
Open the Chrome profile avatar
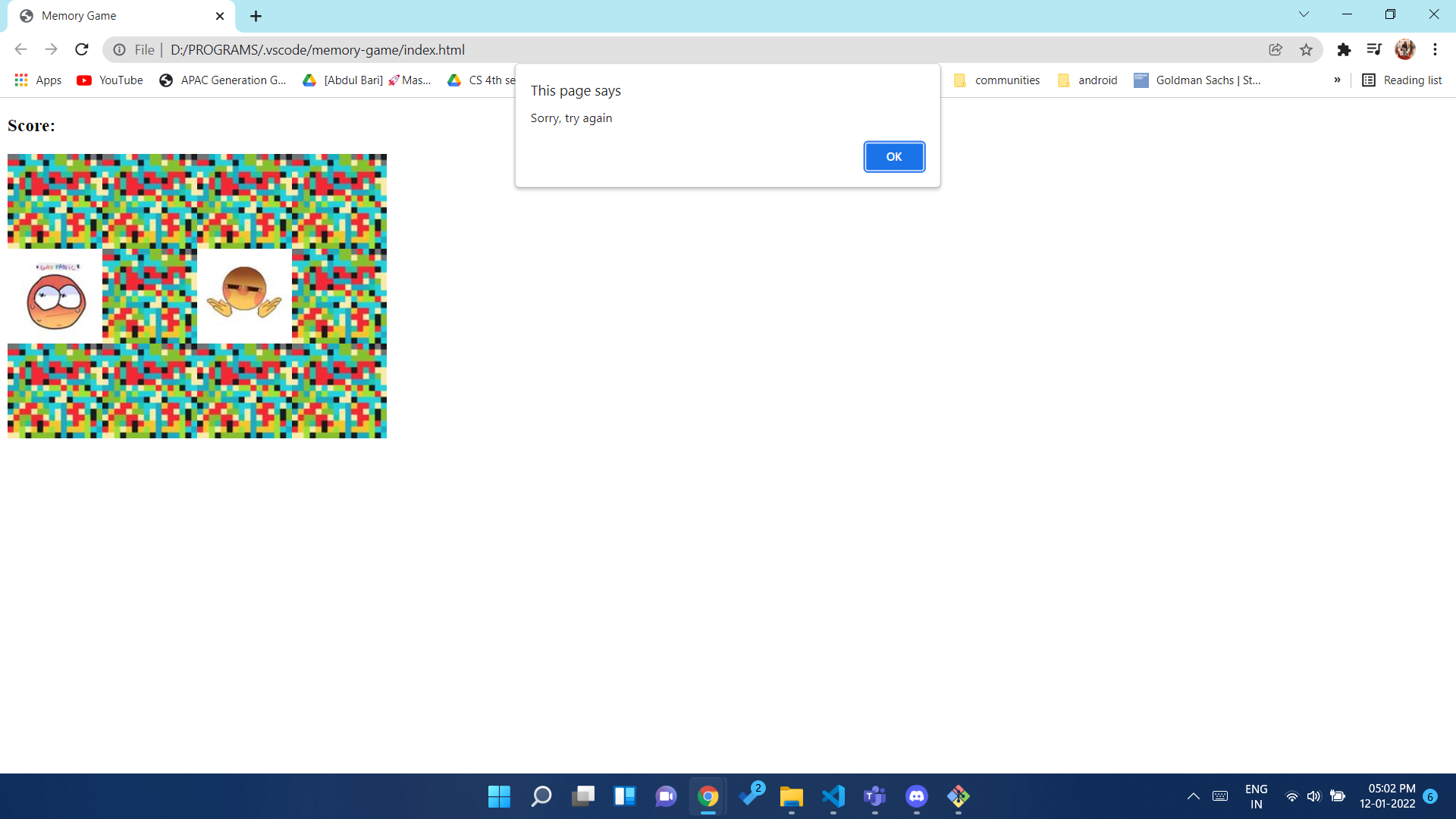tap(1404, 50)
